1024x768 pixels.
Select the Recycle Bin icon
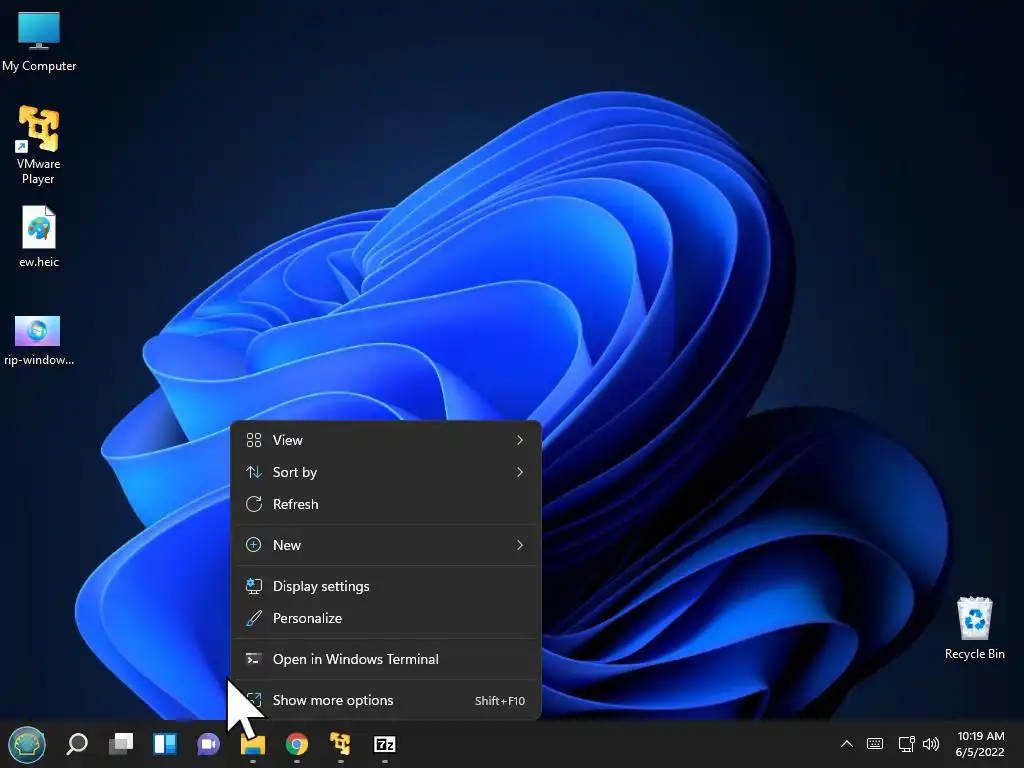coord(974,628)
